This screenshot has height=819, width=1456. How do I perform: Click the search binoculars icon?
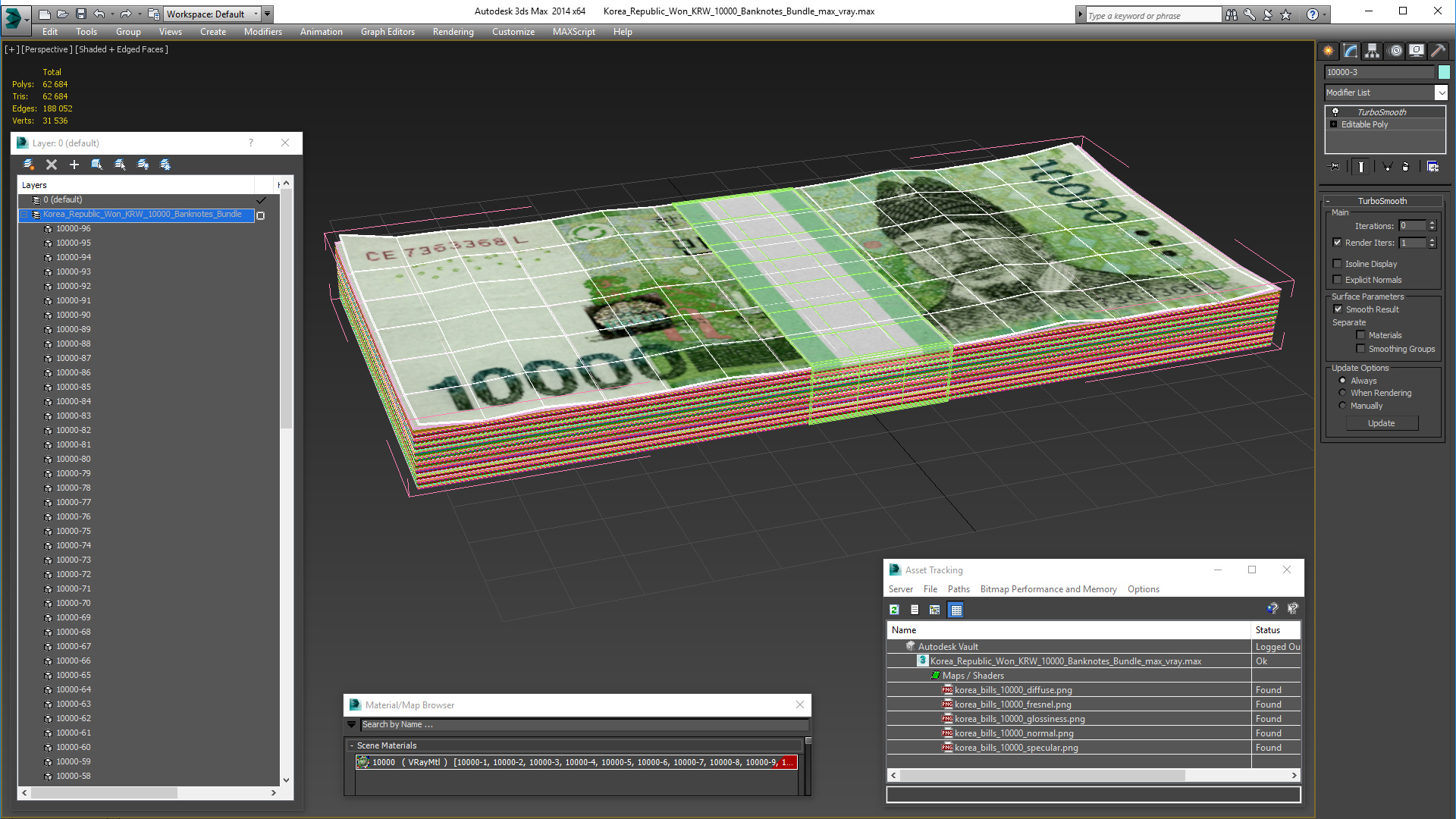(1231, 14)
